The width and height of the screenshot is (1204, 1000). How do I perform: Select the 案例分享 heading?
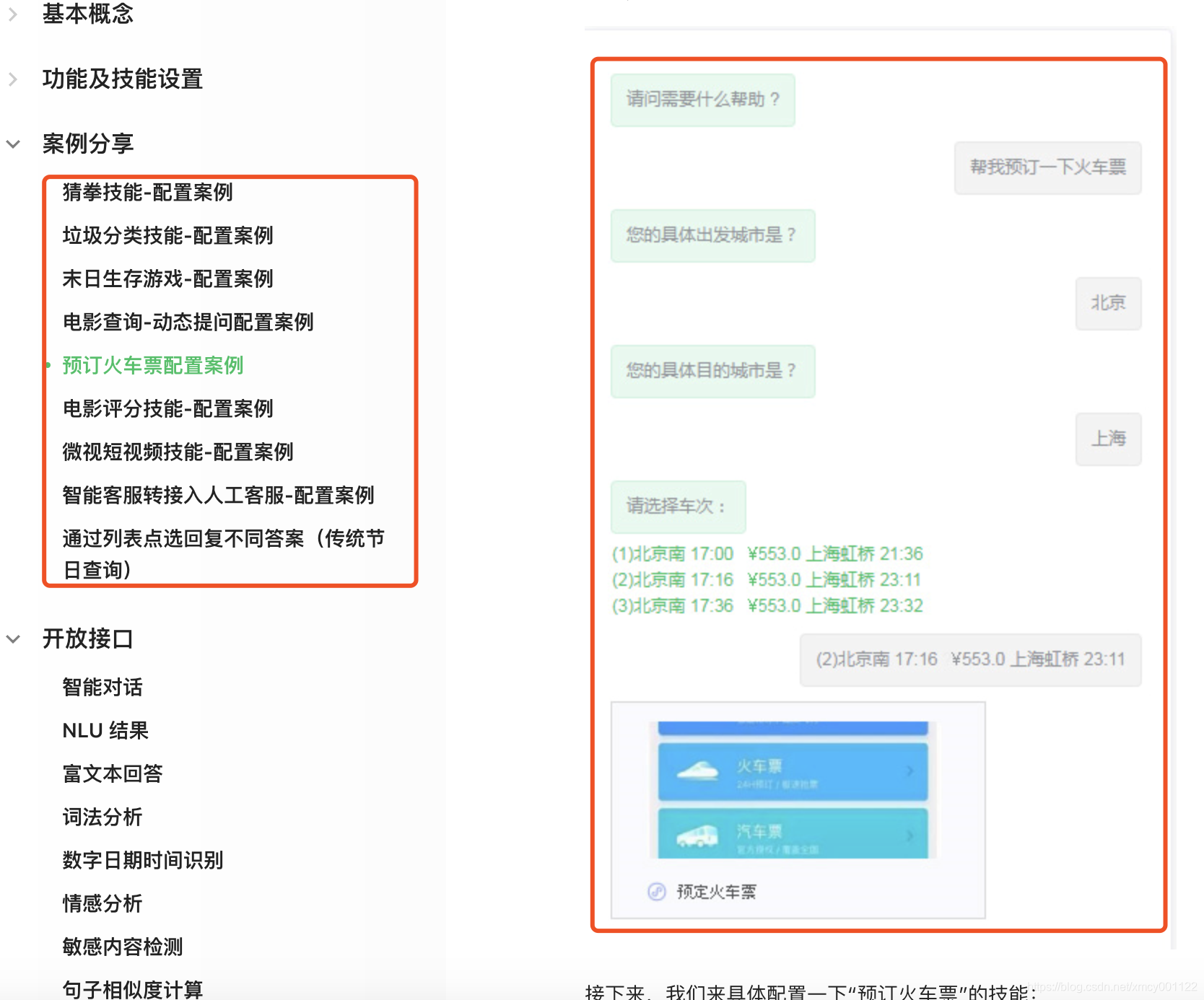pyautogui.click(x=88, y=144)
